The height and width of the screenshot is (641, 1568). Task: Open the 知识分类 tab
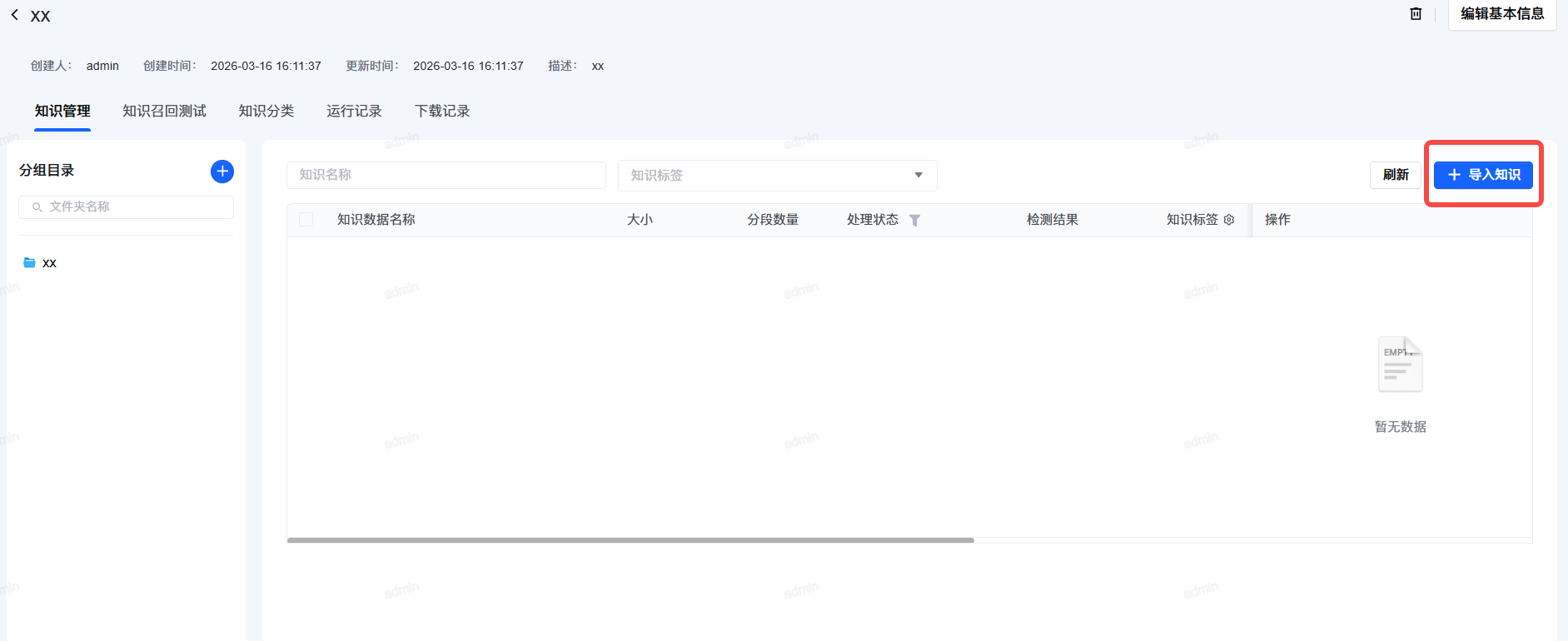point(266,111)
